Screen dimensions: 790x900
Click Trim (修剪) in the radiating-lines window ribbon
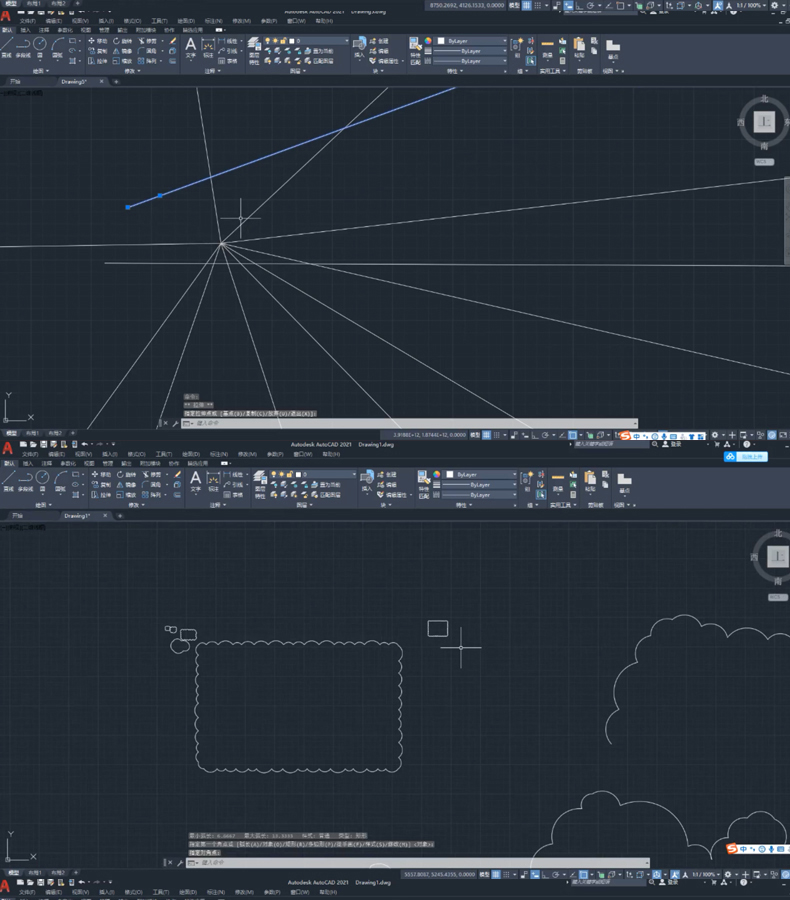pyautogui.click(x=148, y=41)
